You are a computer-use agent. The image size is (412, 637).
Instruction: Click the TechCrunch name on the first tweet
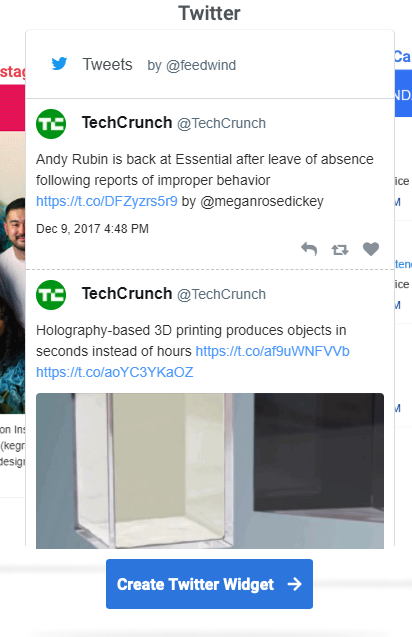[127, 122]
